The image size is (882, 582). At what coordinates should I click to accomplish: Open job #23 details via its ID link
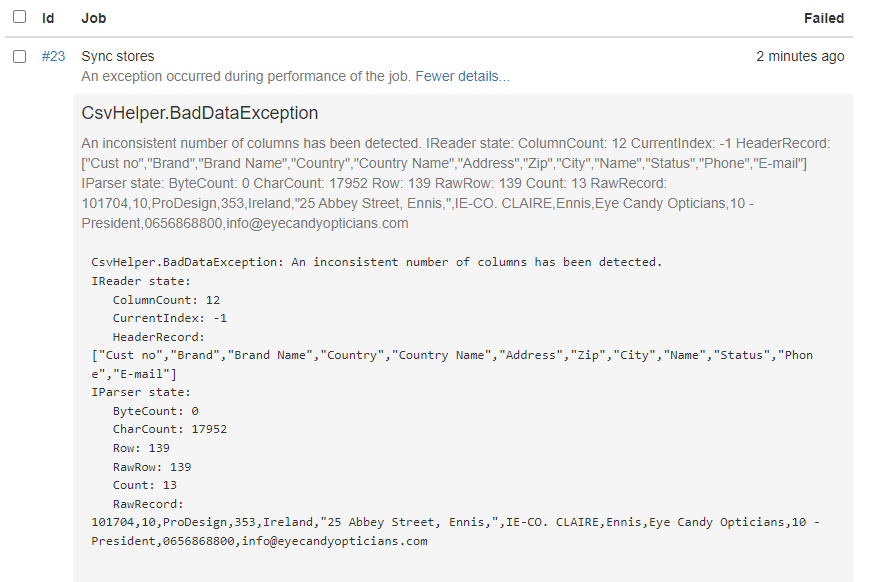click(53, 56)
